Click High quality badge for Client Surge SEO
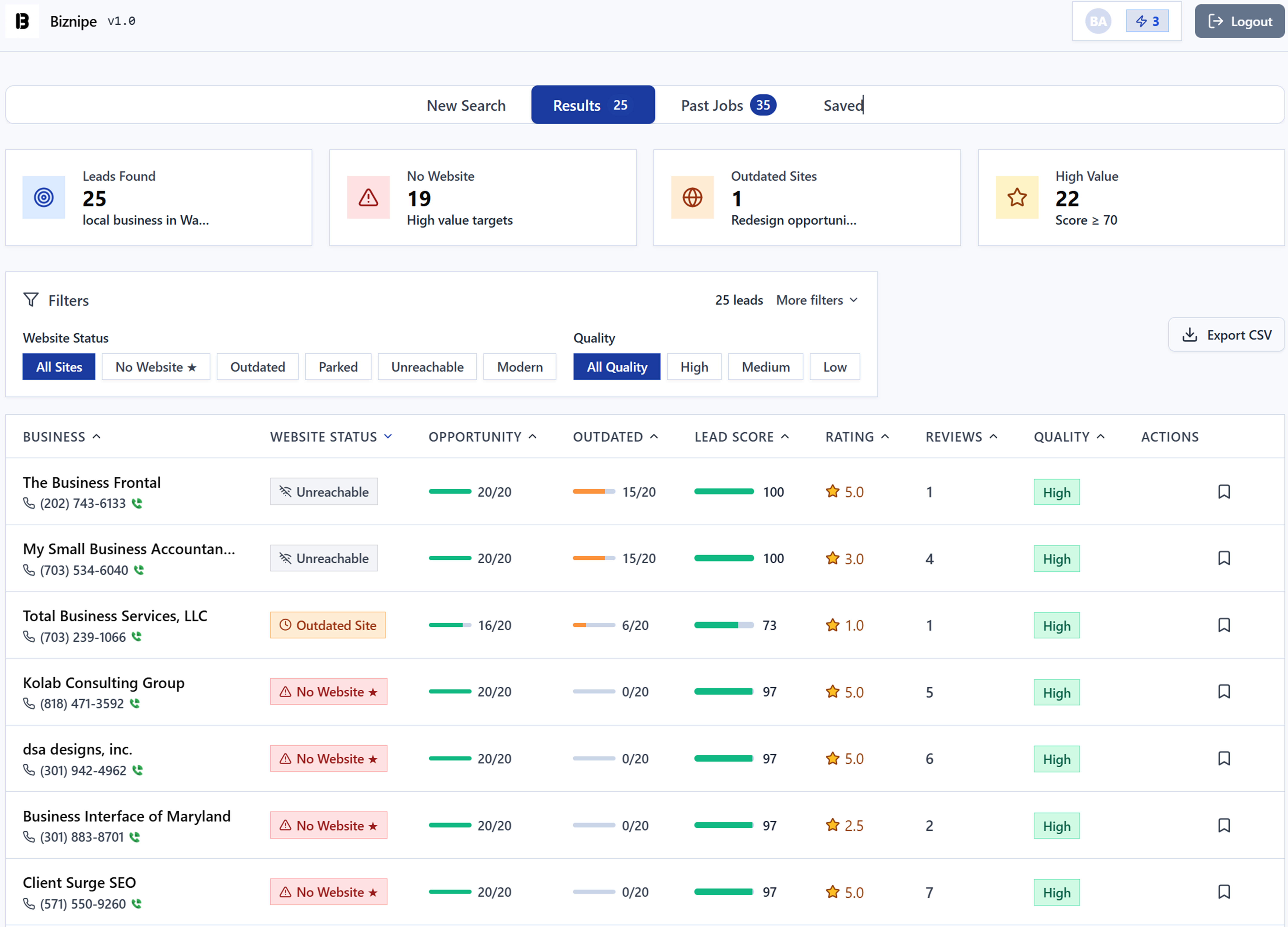Screen dimensions: 1288x927 click(1056, 892)
